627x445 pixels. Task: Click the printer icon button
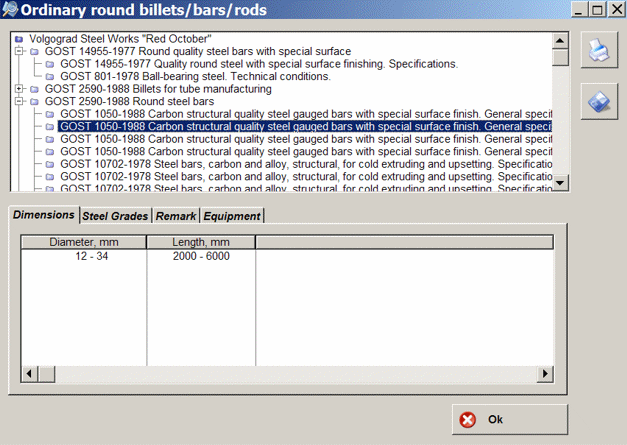click(x=597, y=51)
